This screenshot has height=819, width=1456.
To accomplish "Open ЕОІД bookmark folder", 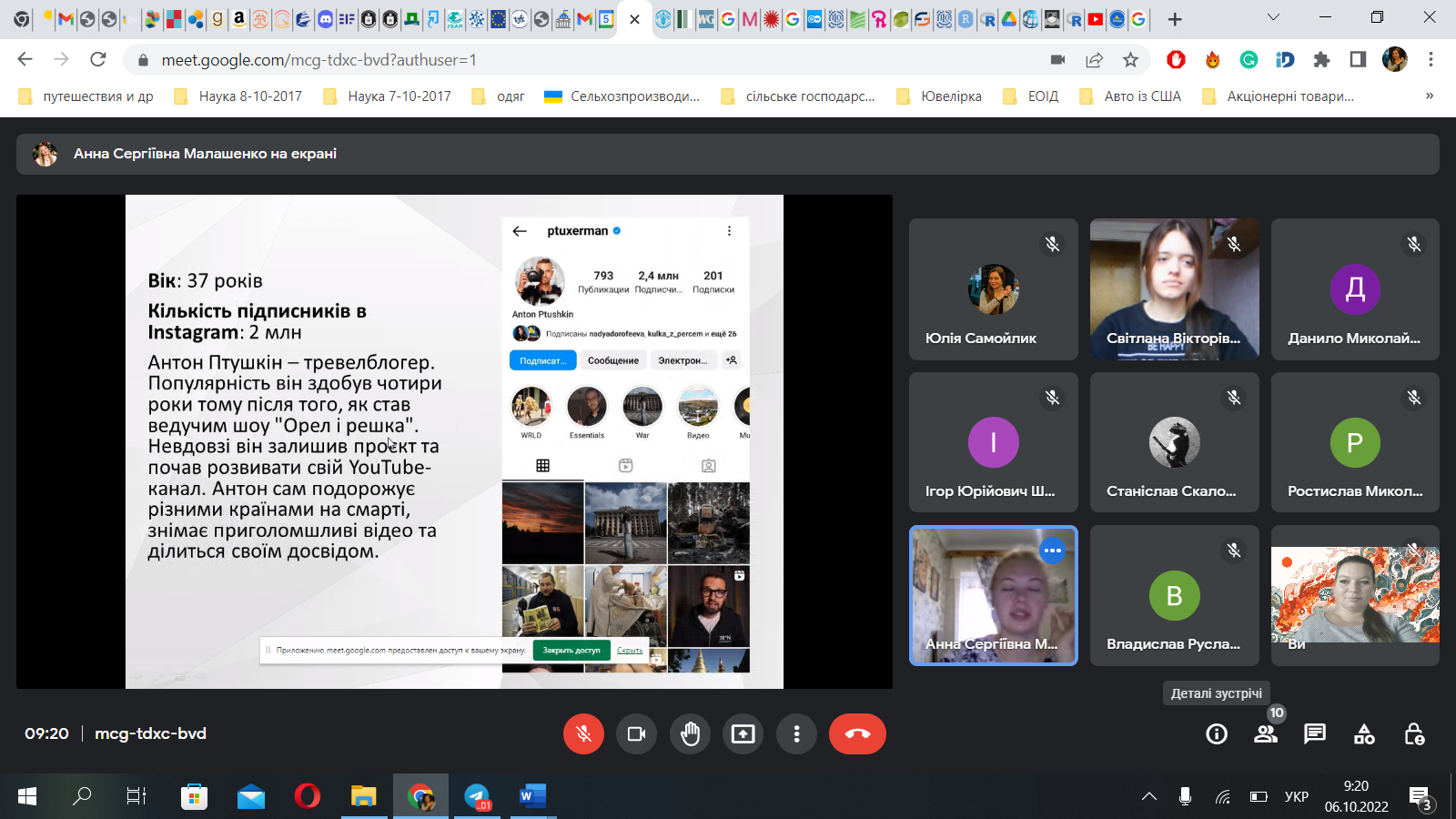I will (1031, 96).
